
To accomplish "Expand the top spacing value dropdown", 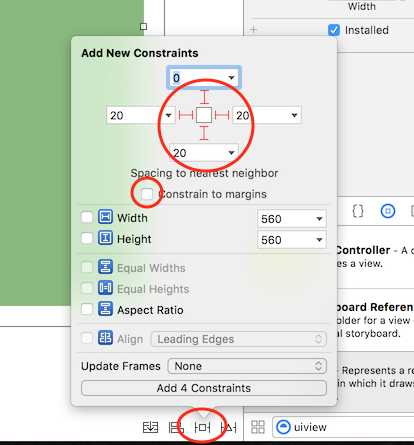I will (231, 78).
